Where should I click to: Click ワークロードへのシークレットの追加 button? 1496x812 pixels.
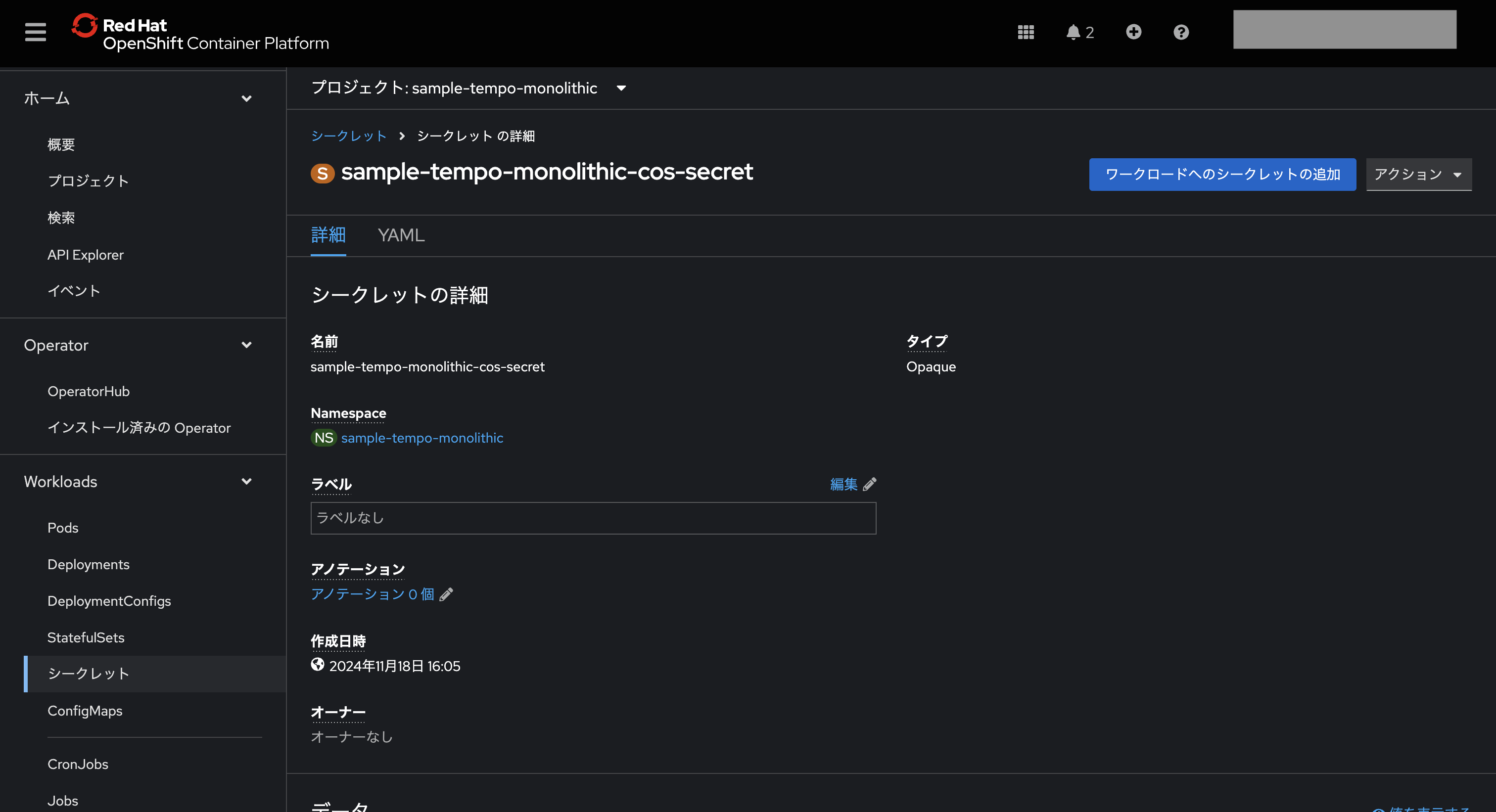1222,174
